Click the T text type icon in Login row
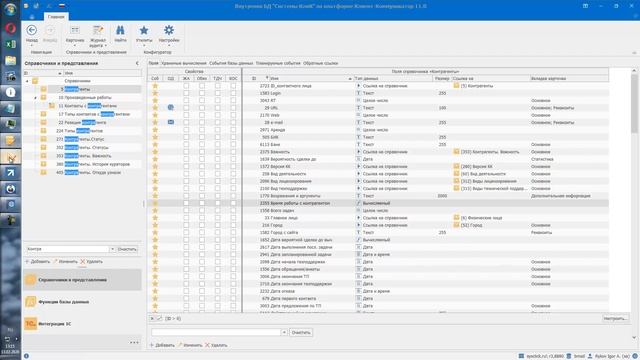The height and width of the screenshot is (360, 640). (x=358, y=93)
